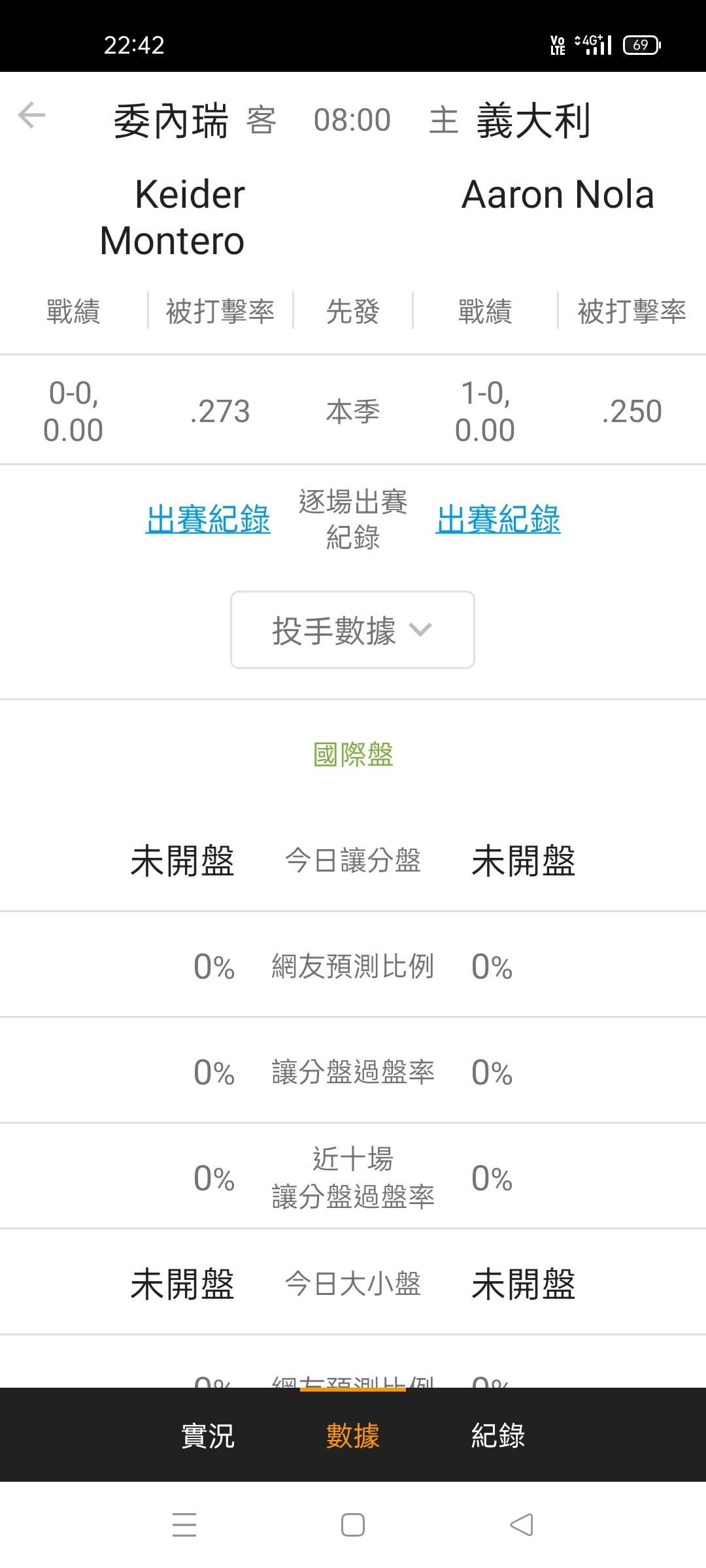706x1568 pixels.
Task: Tap the away team name 委內瑞
Action: coord(171,121)
